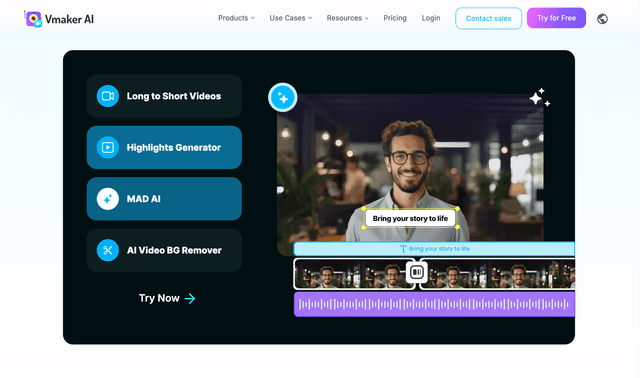Click the purple audio waveform track
This screenshot has width=640, height=378.
[x=434, y=304]
